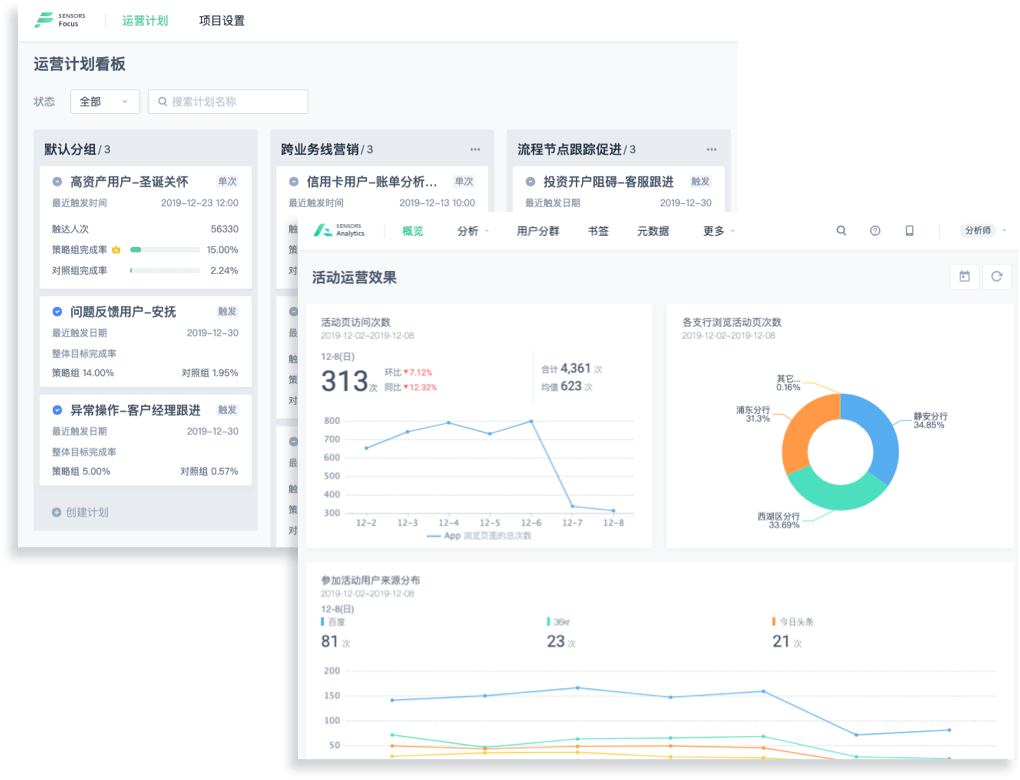
Task: Open the calendar date picker icon
Action: pos(964,277)
